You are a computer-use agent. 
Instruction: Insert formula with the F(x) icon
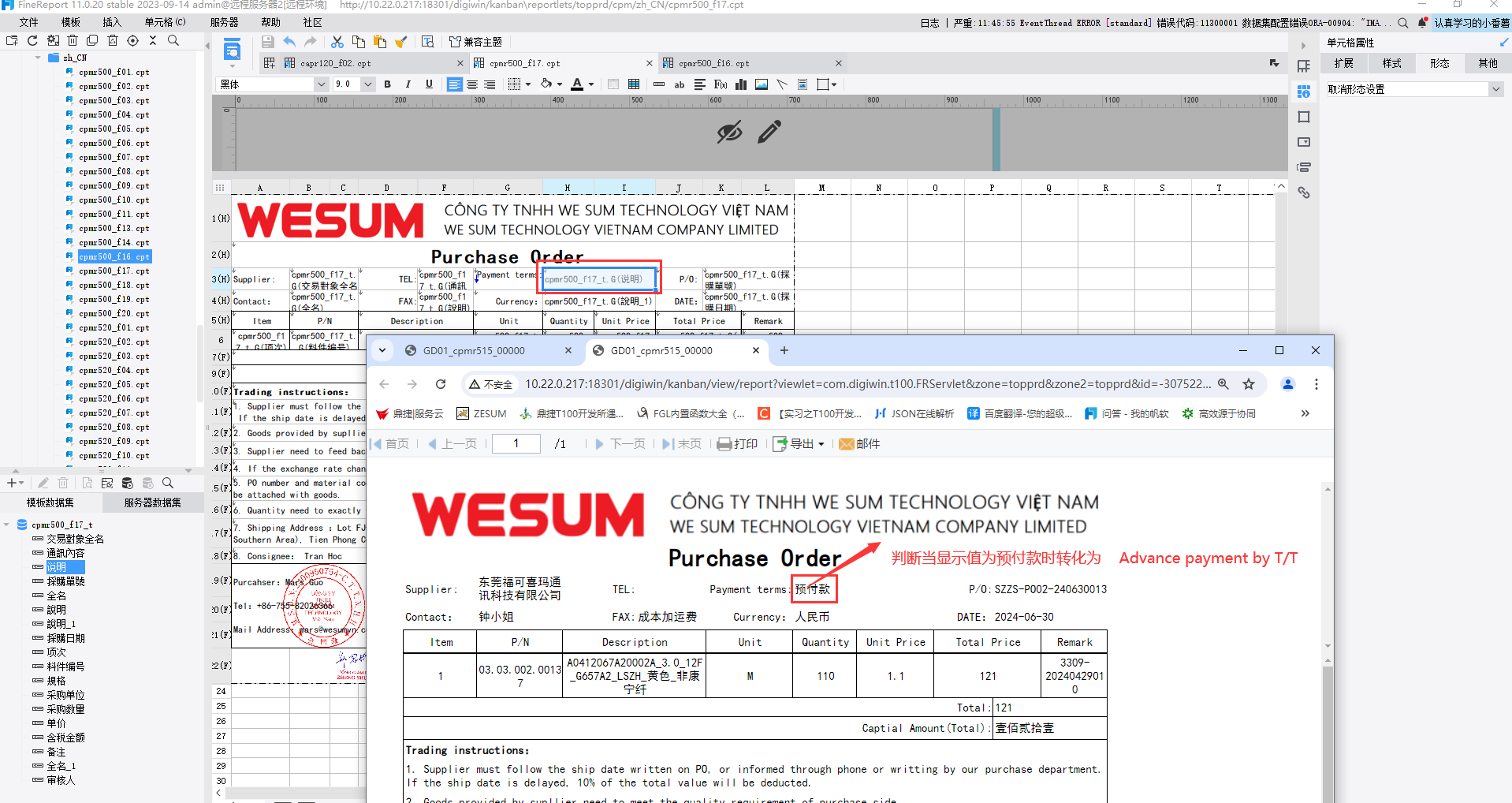tap(720, 84)
